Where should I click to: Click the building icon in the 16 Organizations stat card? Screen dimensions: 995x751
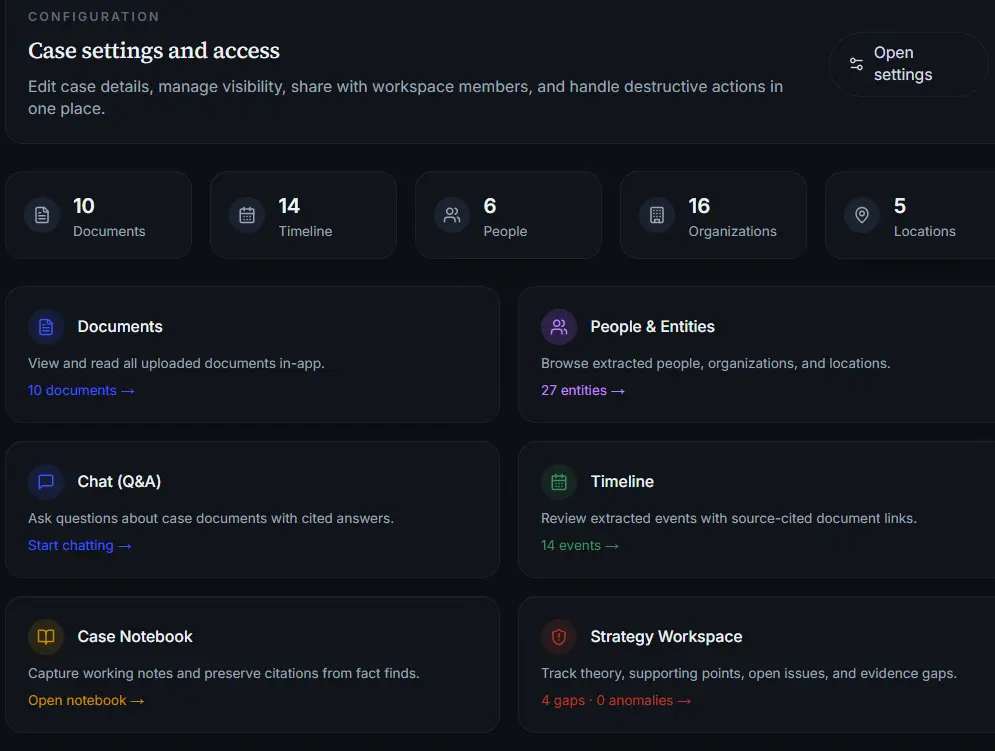[x=657, y=215]
